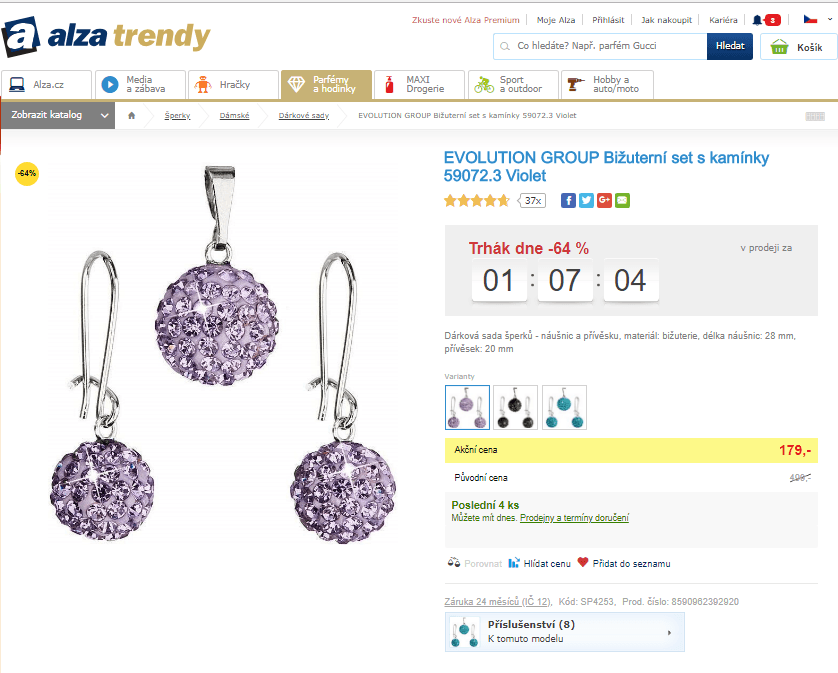Expand Příslušenství accessories panel
Image resolution: width=838 pixels, height=673 pixels.
(565, 632)
